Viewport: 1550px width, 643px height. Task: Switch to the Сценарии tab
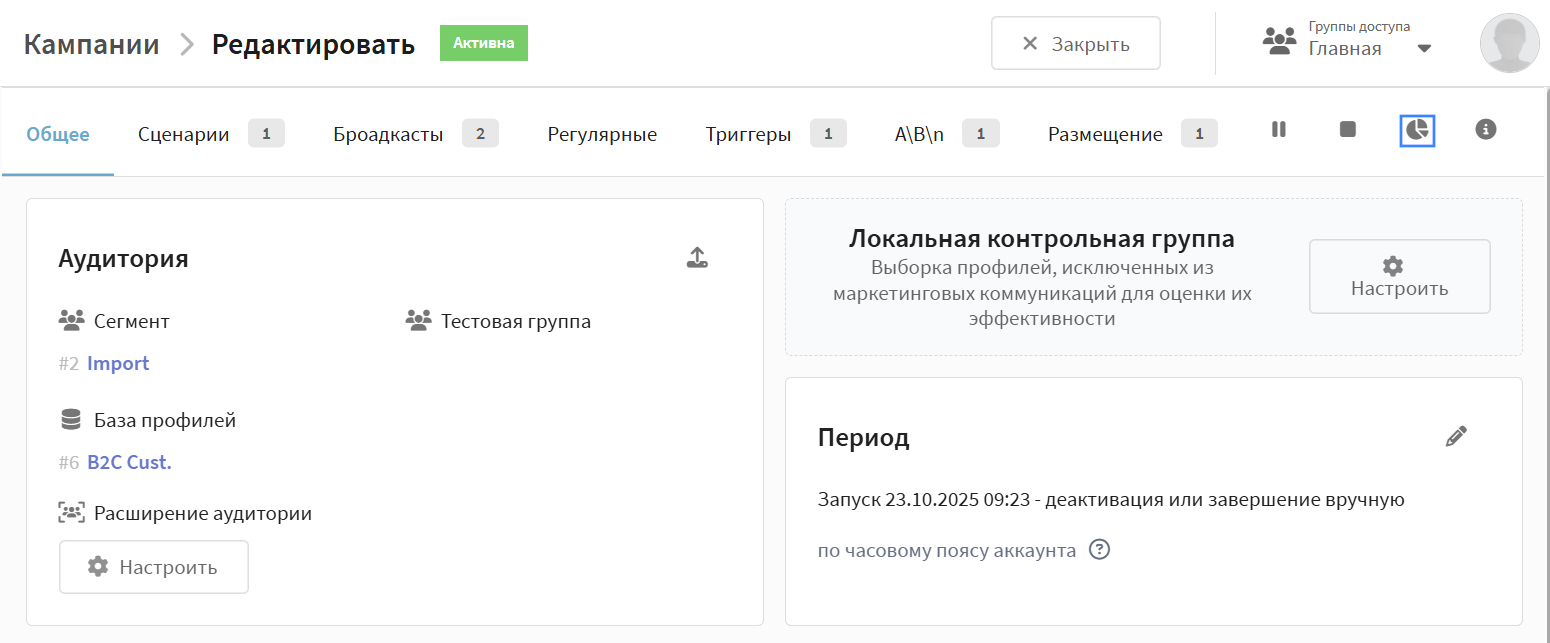coord(184,134)
